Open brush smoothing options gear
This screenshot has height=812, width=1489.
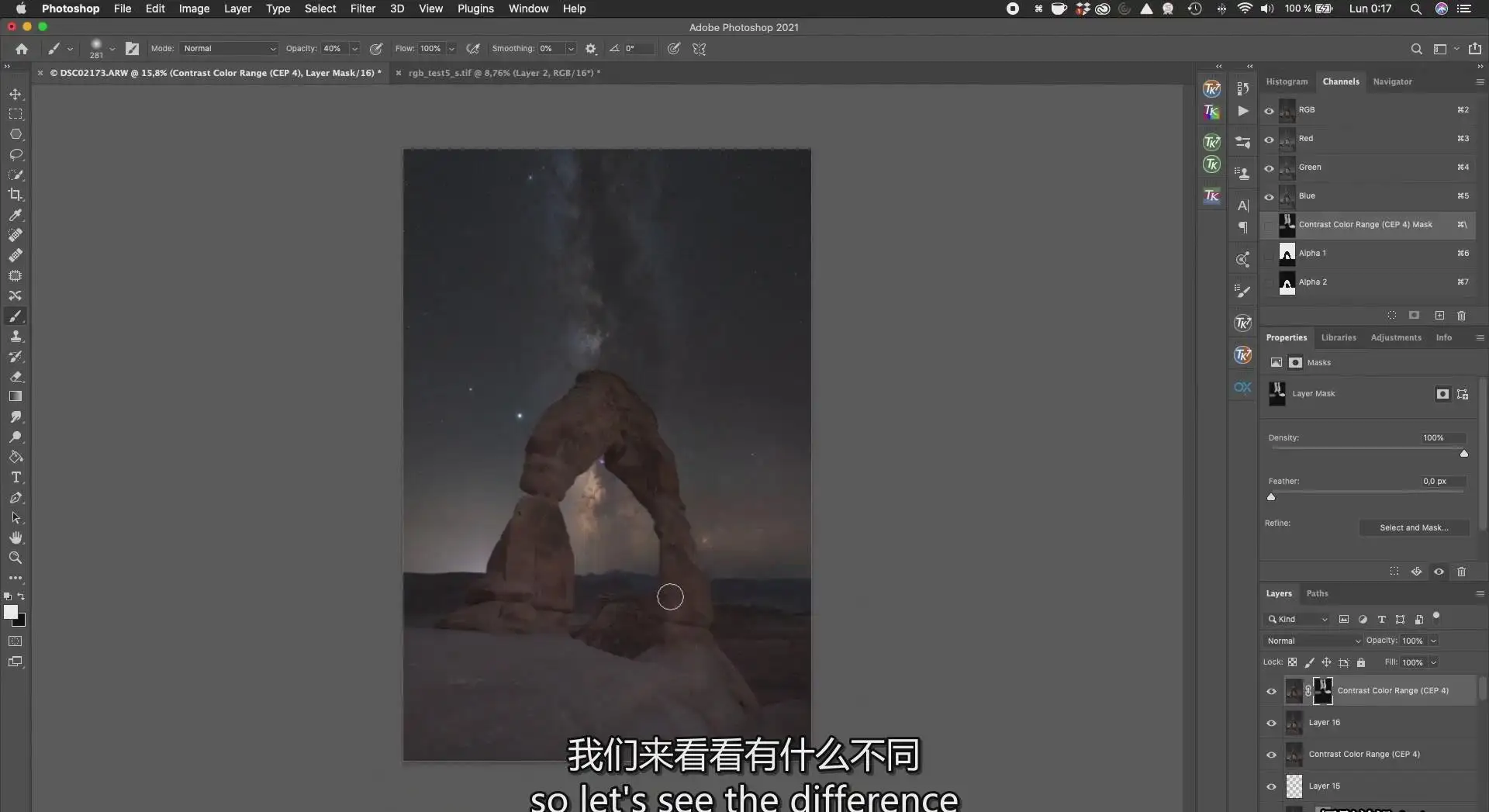pyautogui.click(x=591, y=49)
